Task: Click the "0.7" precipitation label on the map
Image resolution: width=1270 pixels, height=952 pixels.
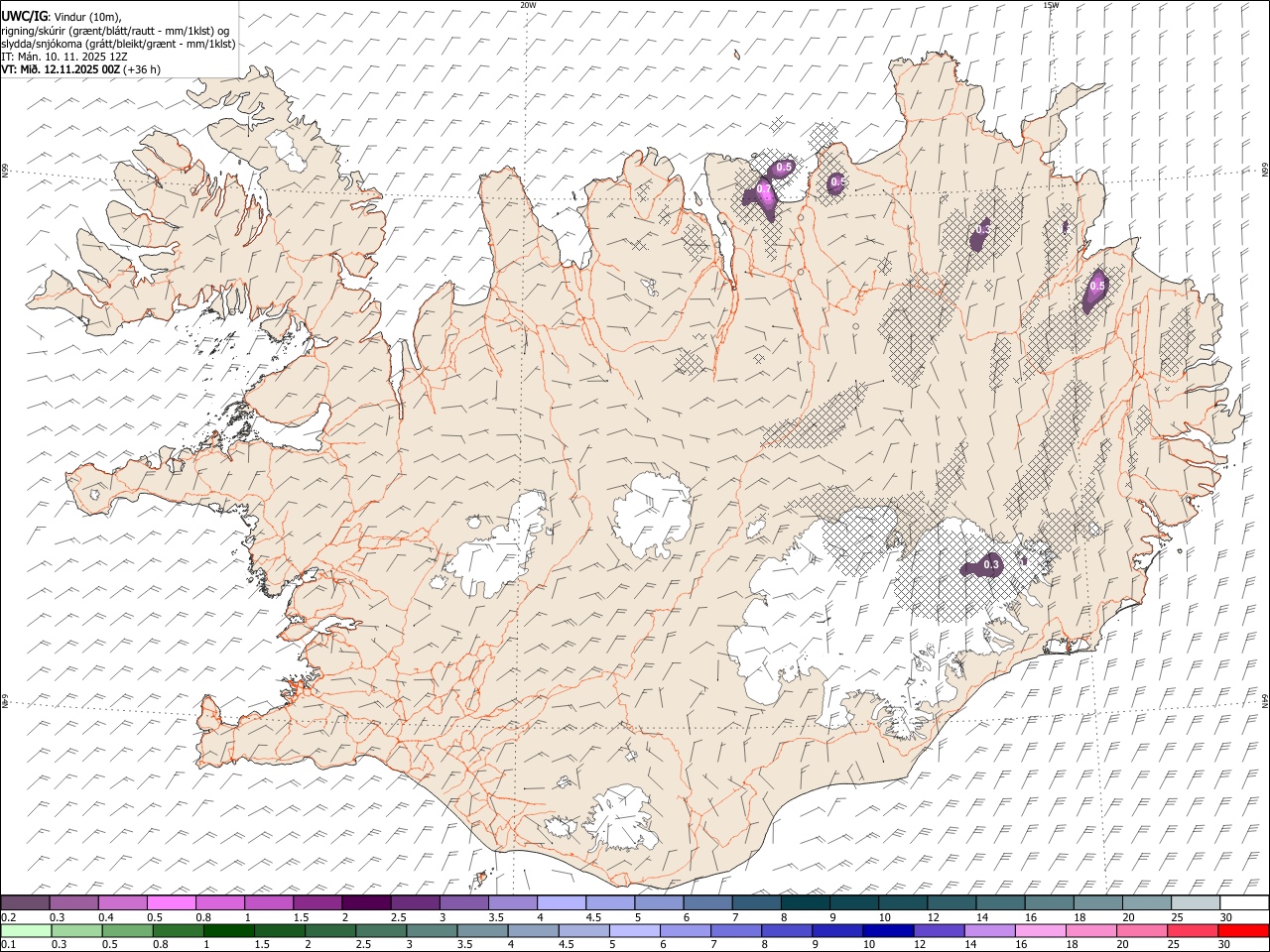Action: pyautogui.click(x=764, y=188)
